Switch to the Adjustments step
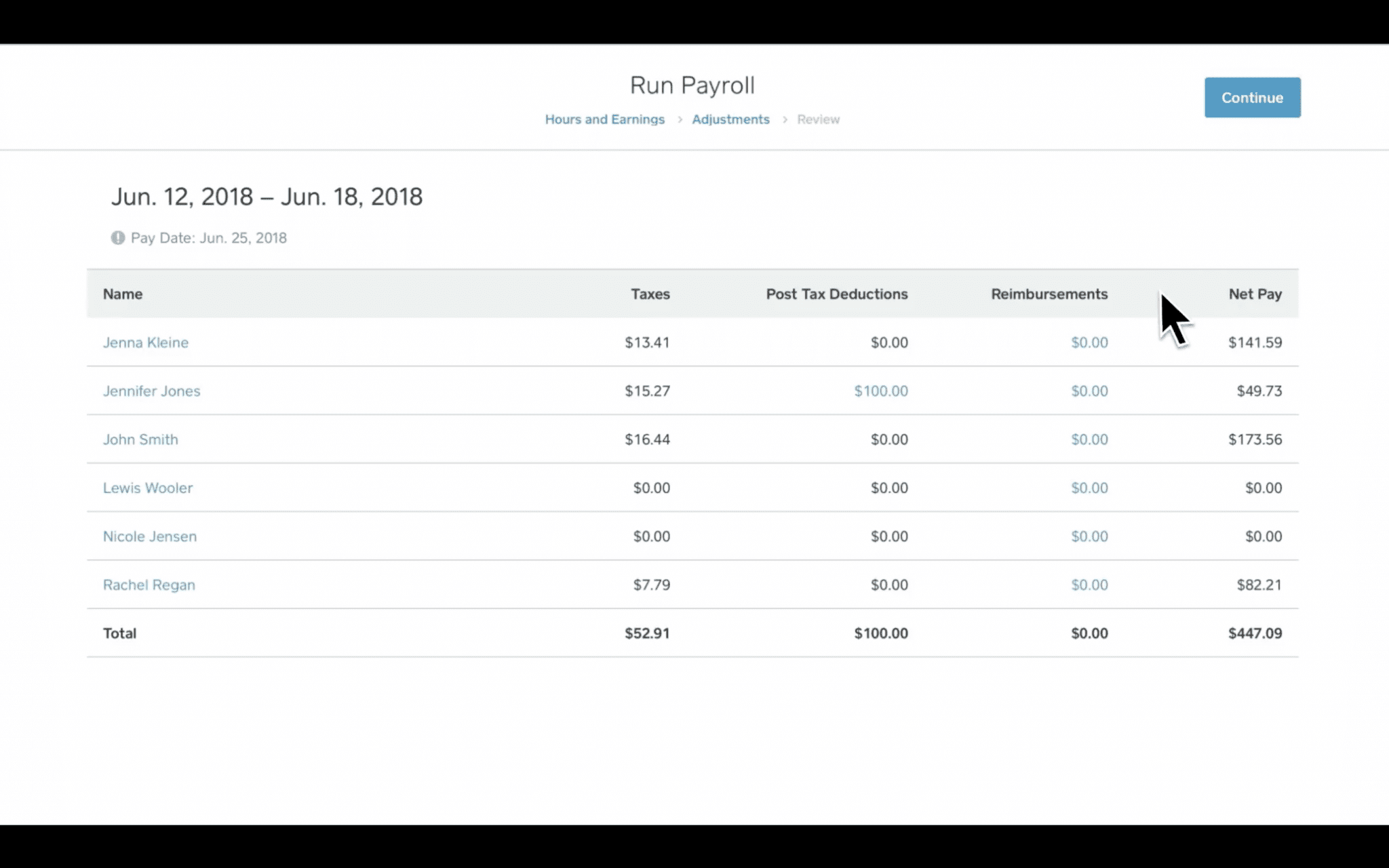The height and width of the screenshot is (868, 1389). [x=730, y=119]
